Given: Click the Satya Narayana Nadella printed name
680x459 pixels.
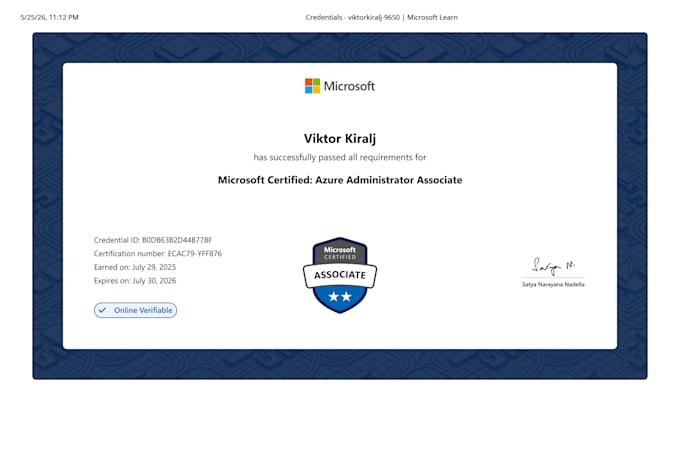Looking at the screenshot, I should pyautogui.click(x=553, y=285).
